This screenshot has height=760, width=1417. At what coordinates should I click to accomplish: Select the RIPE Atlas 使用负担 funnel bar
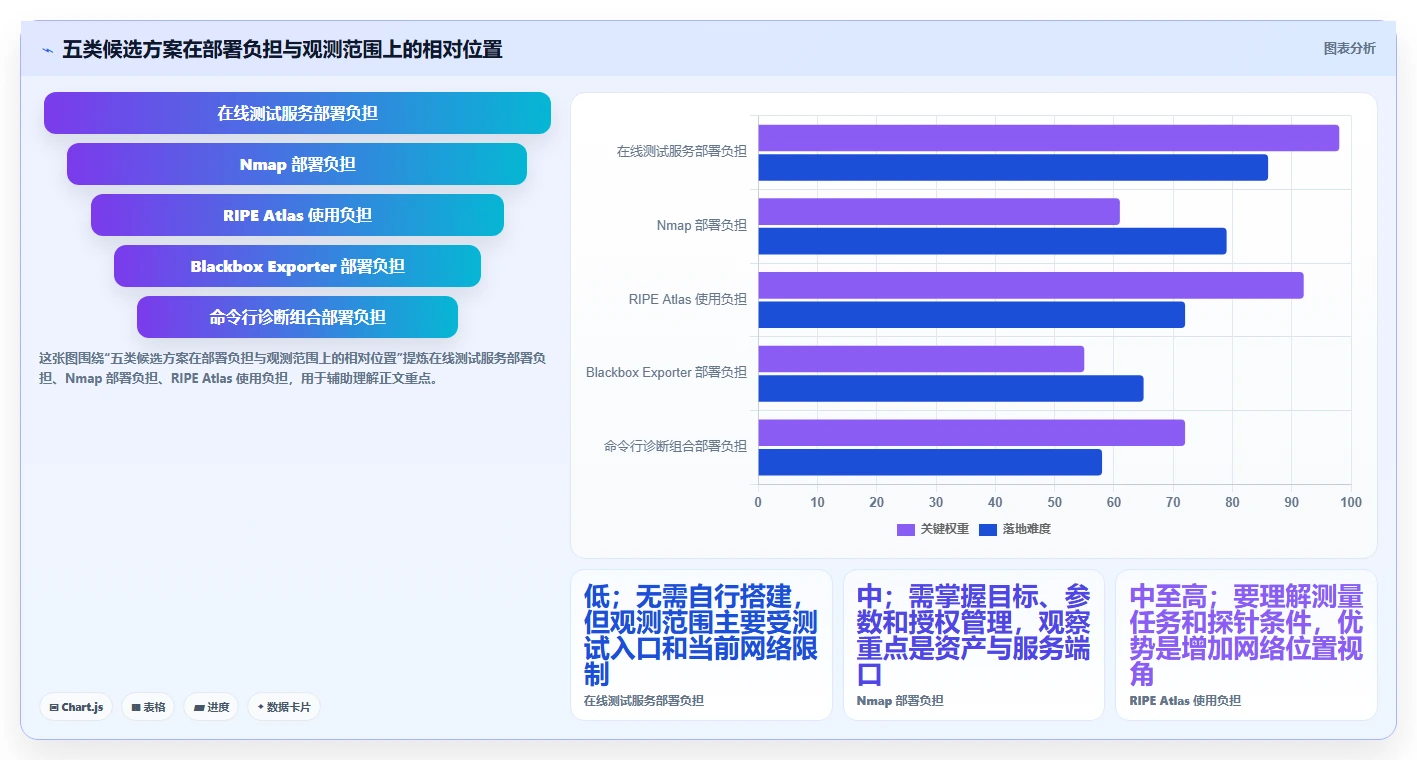point(297,215)
